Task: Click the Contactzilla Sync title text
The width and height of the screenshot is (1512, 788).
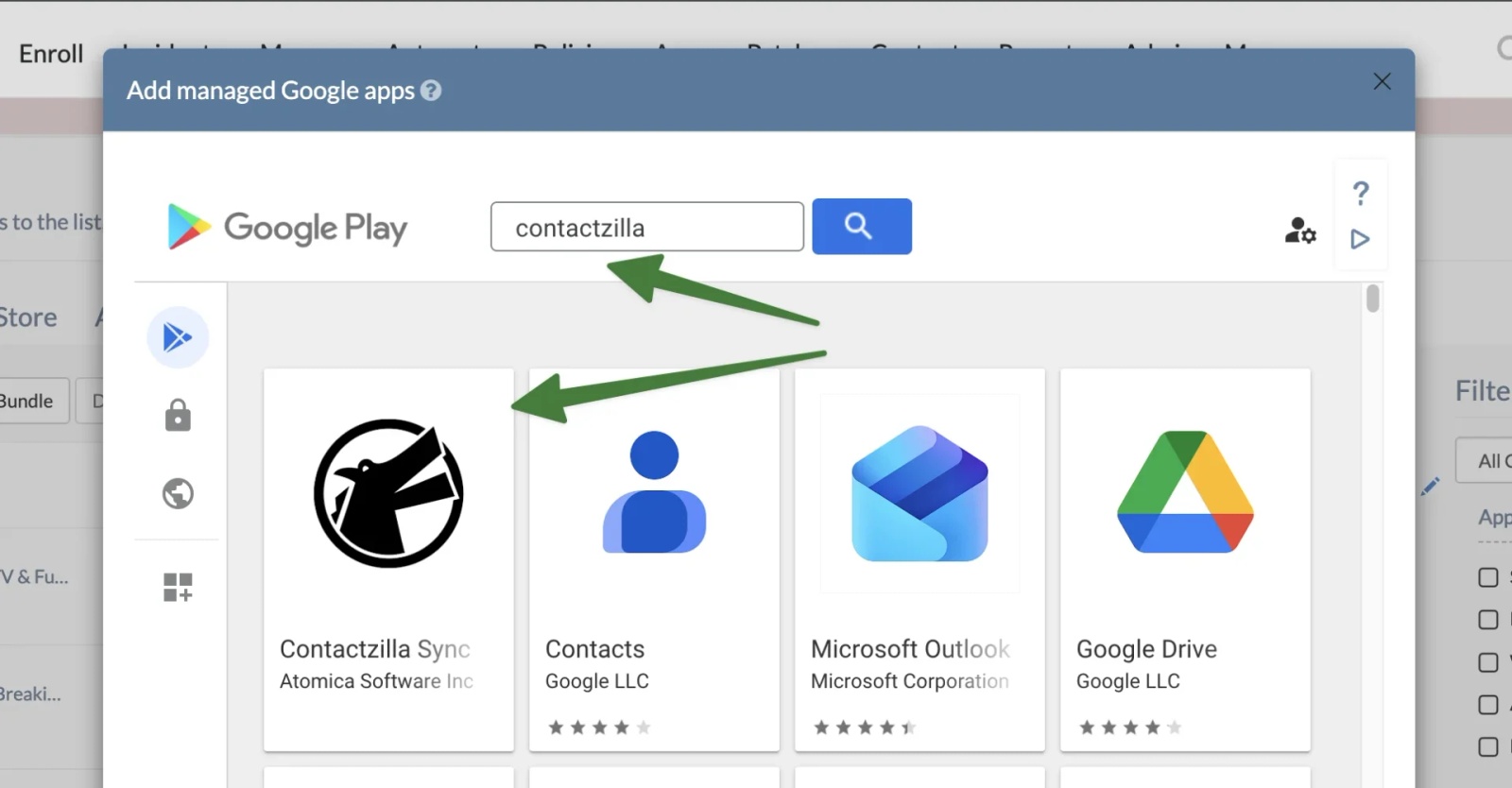Action: [375, 649]
